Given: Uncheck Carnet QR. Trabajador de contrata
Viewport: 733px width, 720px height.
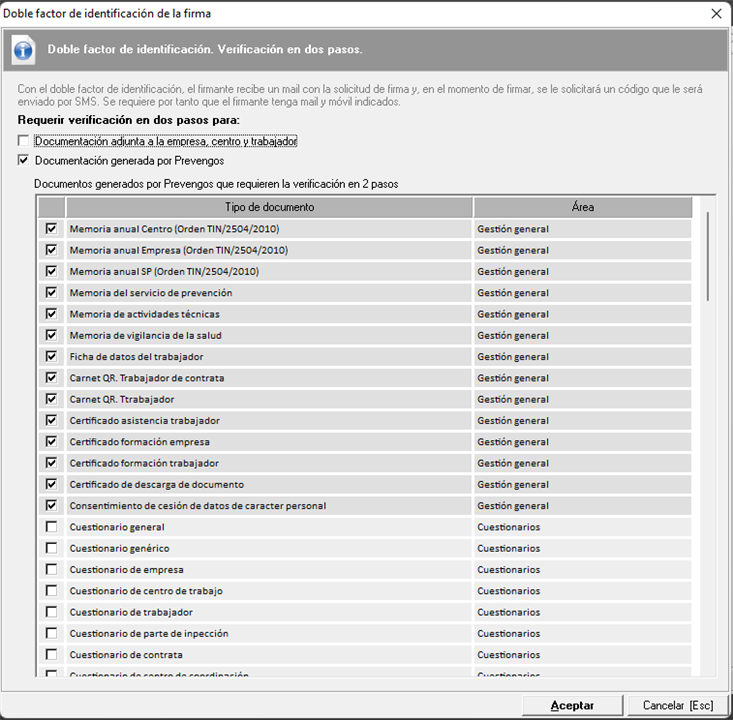Looking at the screenshot, I should tap(51, 378).
